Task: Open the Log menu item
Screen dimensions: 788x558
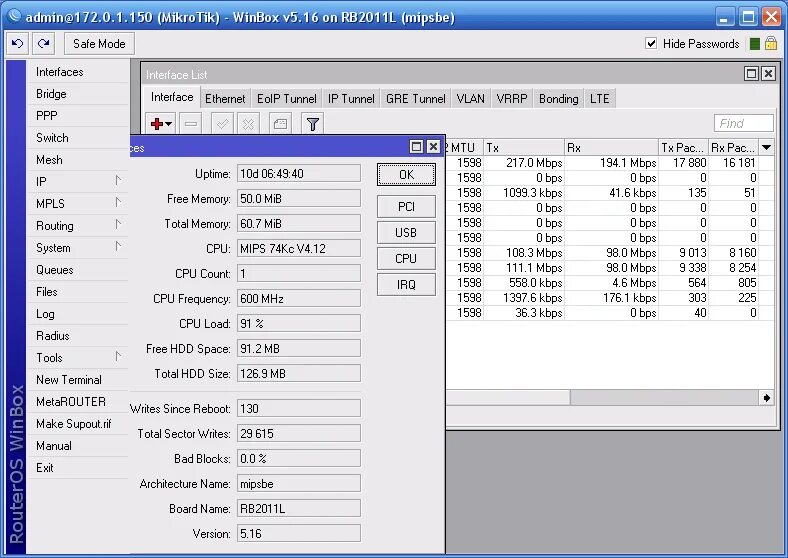Action: pyautogui.click(x=77, y=314)
